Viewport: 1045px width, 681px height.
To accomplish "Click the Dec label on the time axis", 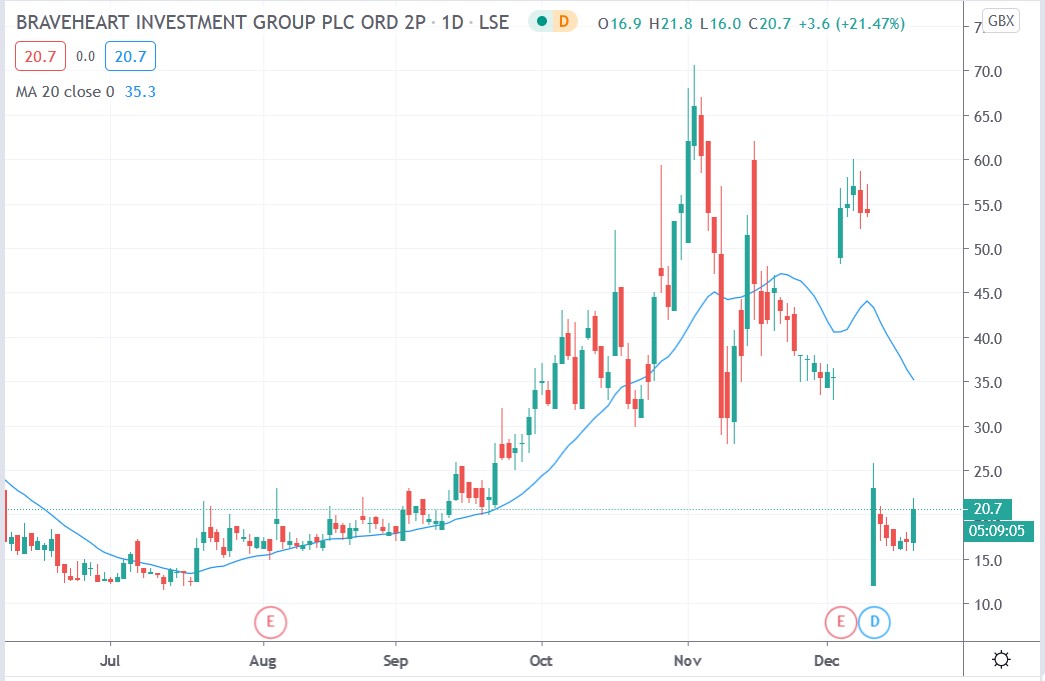I will click(826, 661).
